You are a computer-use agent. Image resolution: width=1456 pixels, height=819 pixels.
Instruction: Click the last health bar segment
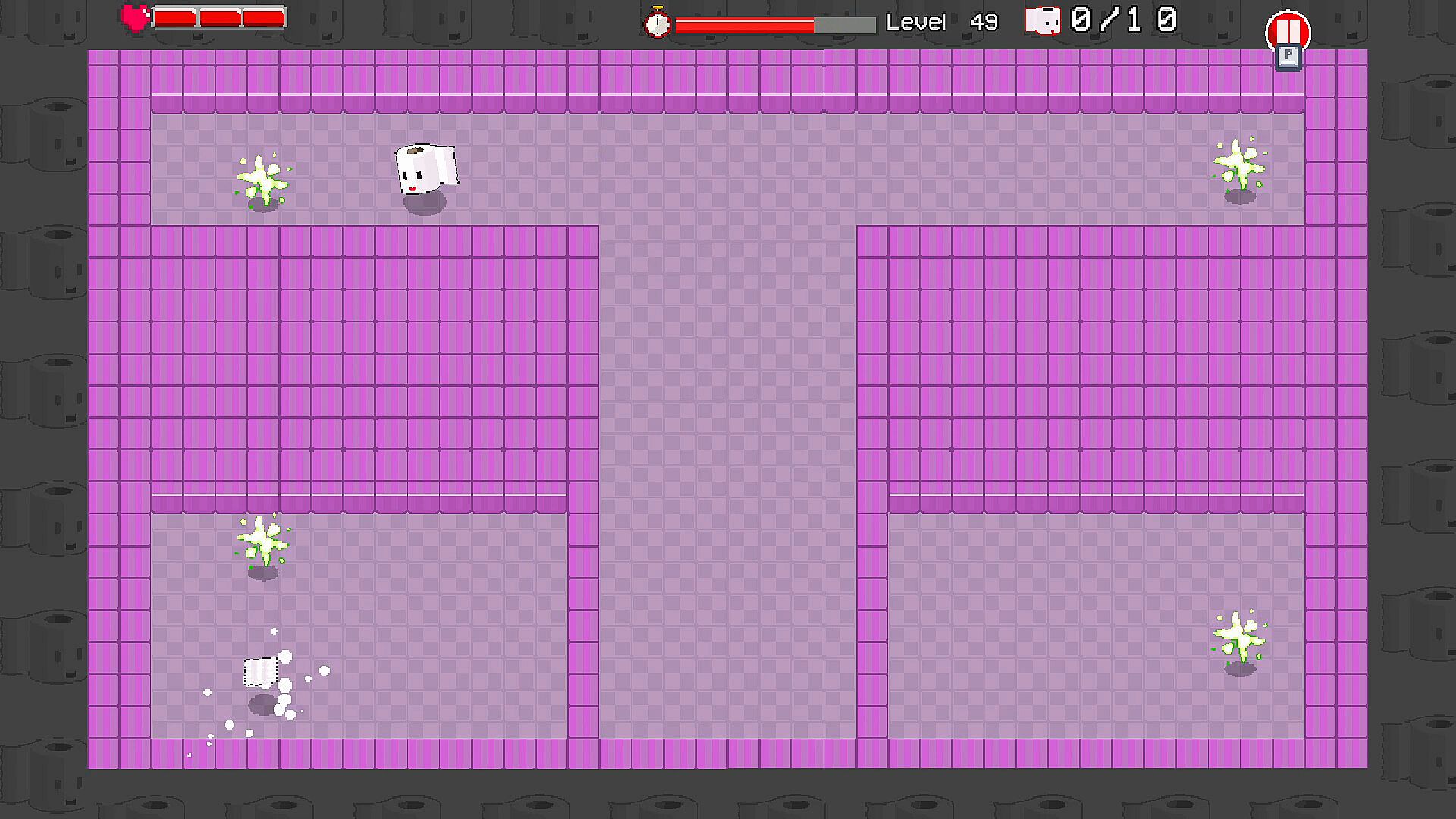(x=264, y=17)
